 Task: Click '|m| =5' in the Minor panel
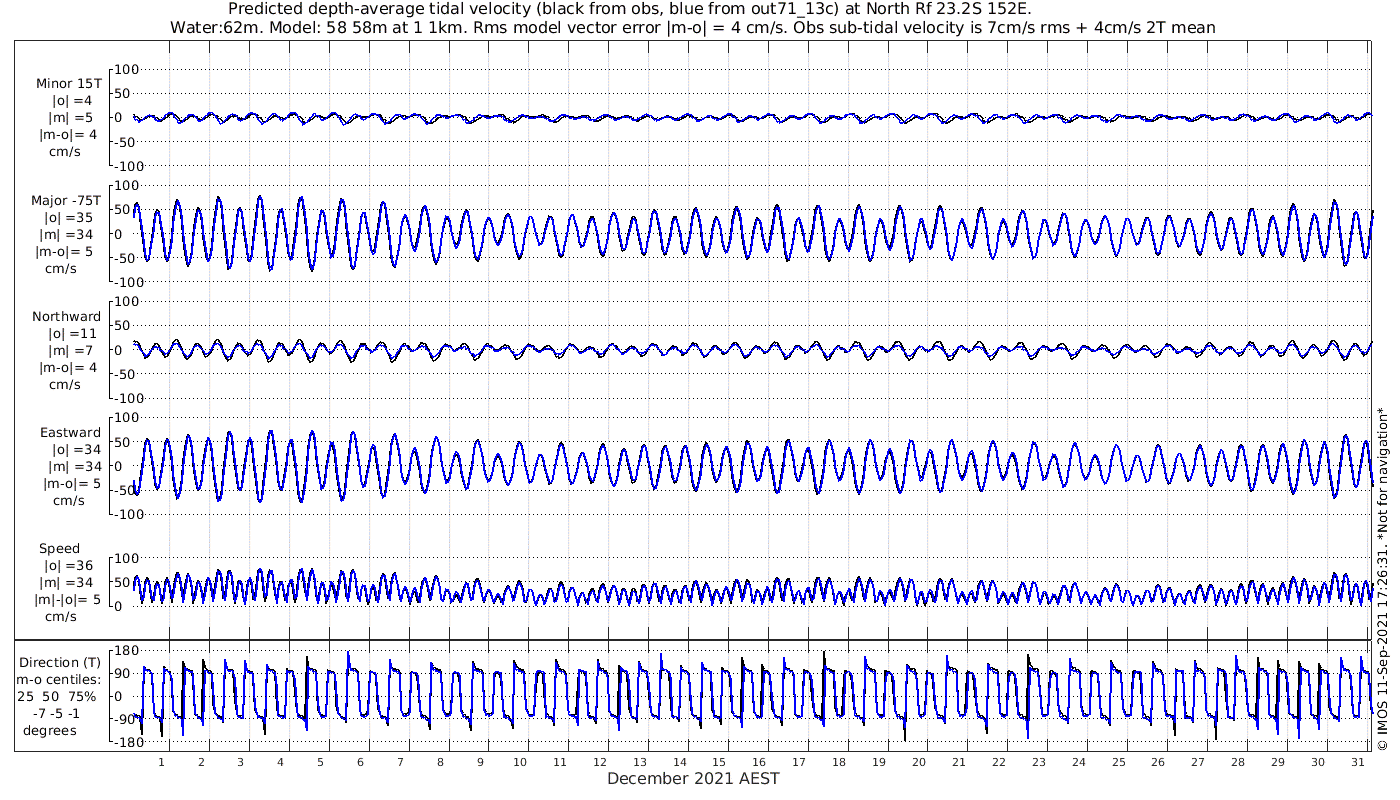pyautogui.click(x=71, y=118)
